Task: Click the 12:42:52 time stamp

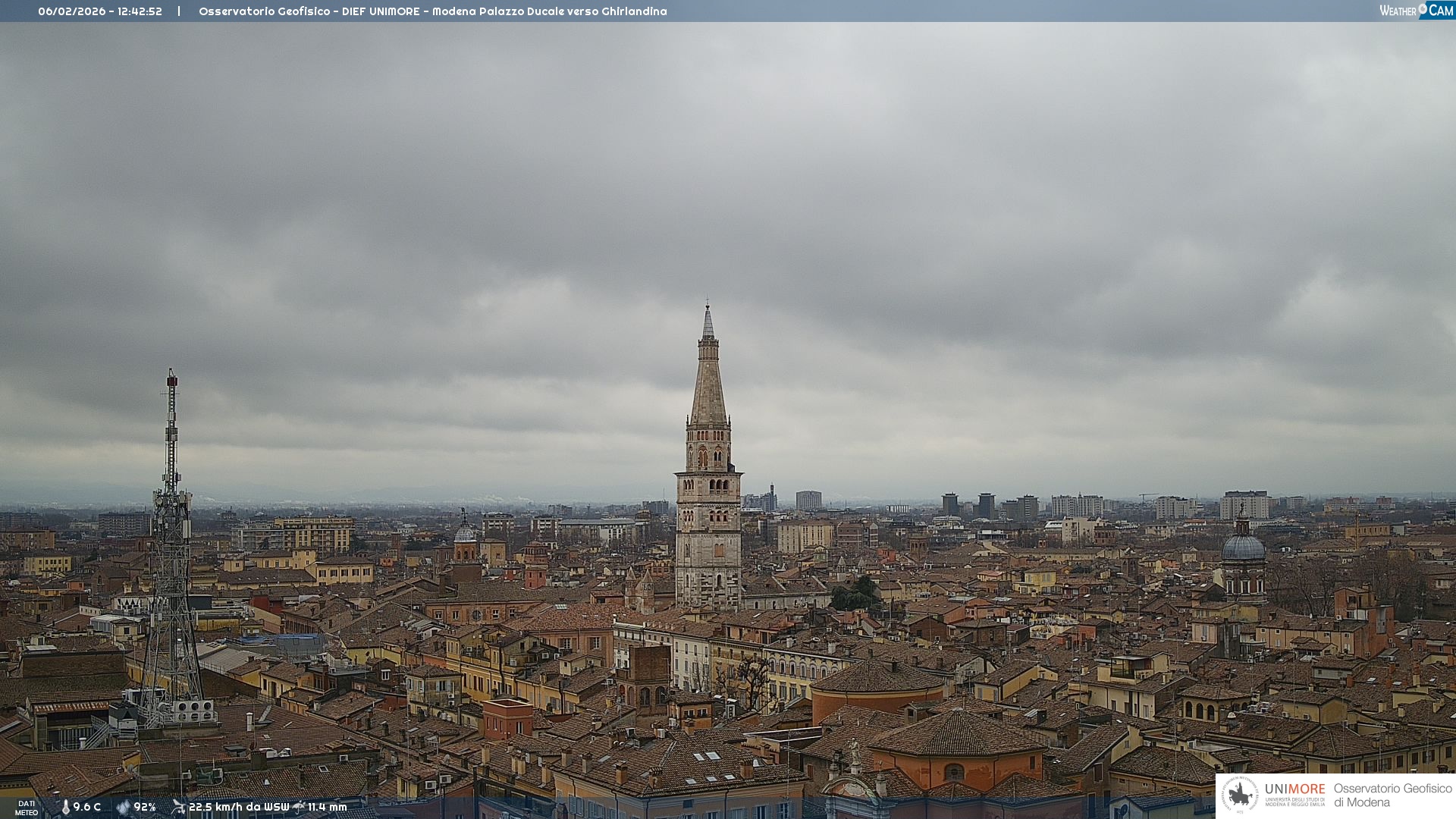Action: [140, 11]
